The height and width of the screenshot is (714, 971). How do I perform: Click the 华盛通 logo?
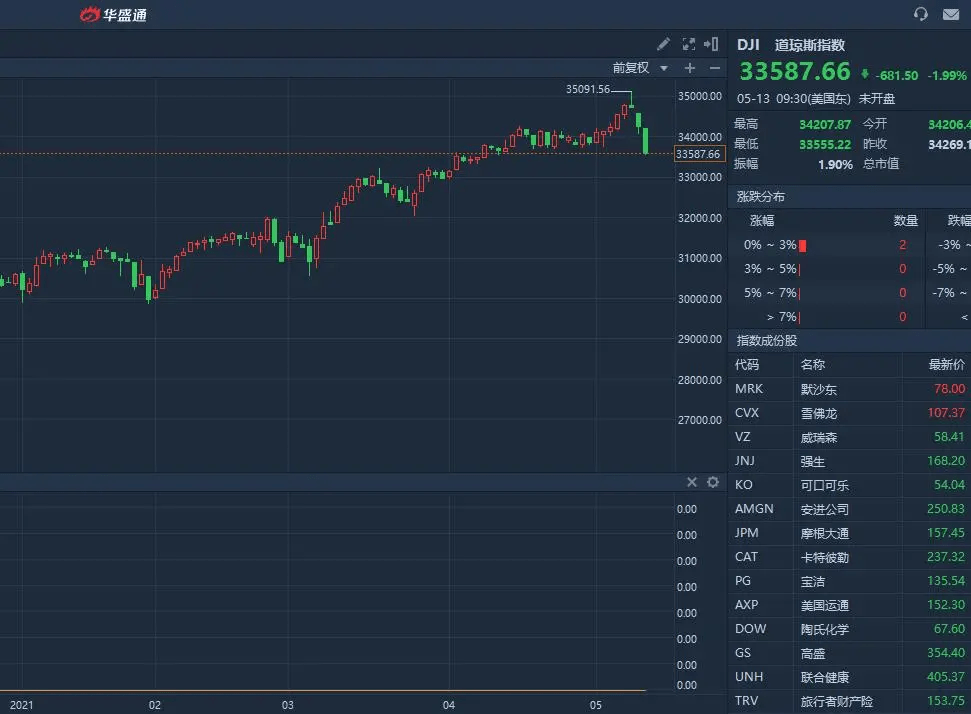pos(113,14)
